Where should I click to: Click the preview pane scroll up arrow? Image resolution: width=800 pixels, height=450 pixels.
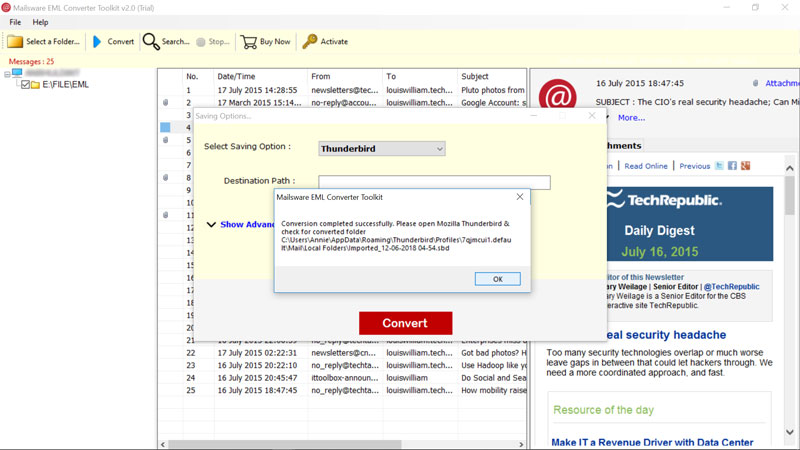click(x=790, y=168)
